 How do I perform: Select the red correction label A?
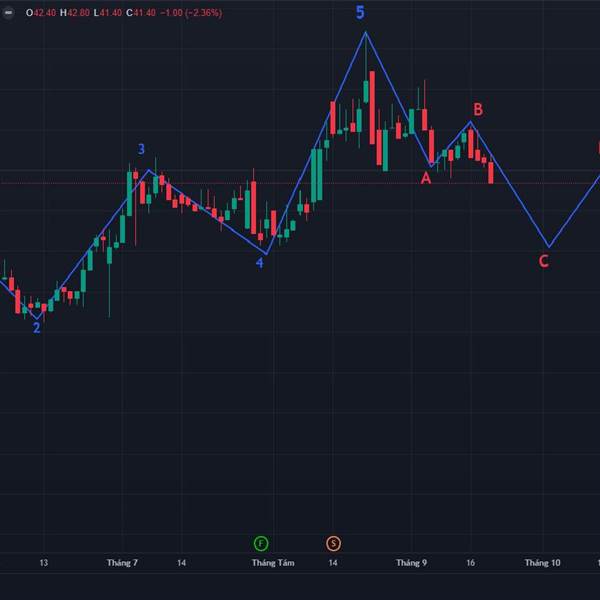pyautogui.click(x=426, y=178)
